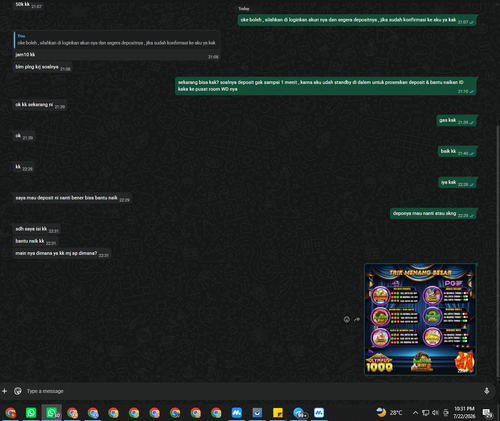Open the network status tray icon

click(426, 413)
